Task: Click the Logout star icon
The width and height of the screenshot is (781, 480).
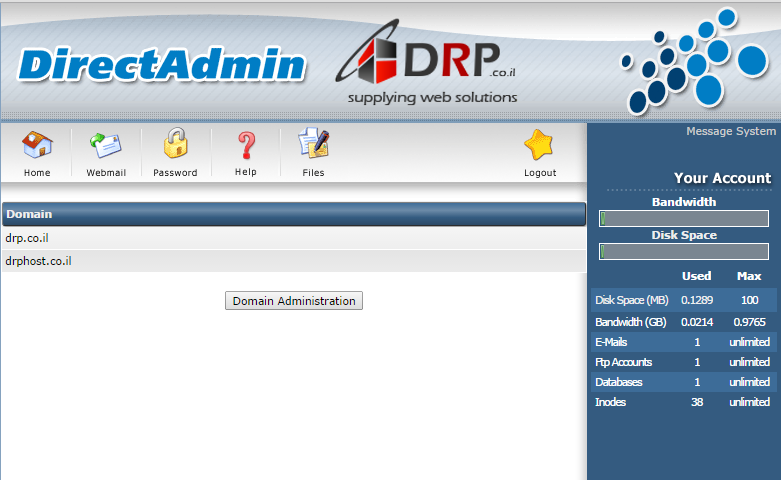Action: [x=539, y=146]
